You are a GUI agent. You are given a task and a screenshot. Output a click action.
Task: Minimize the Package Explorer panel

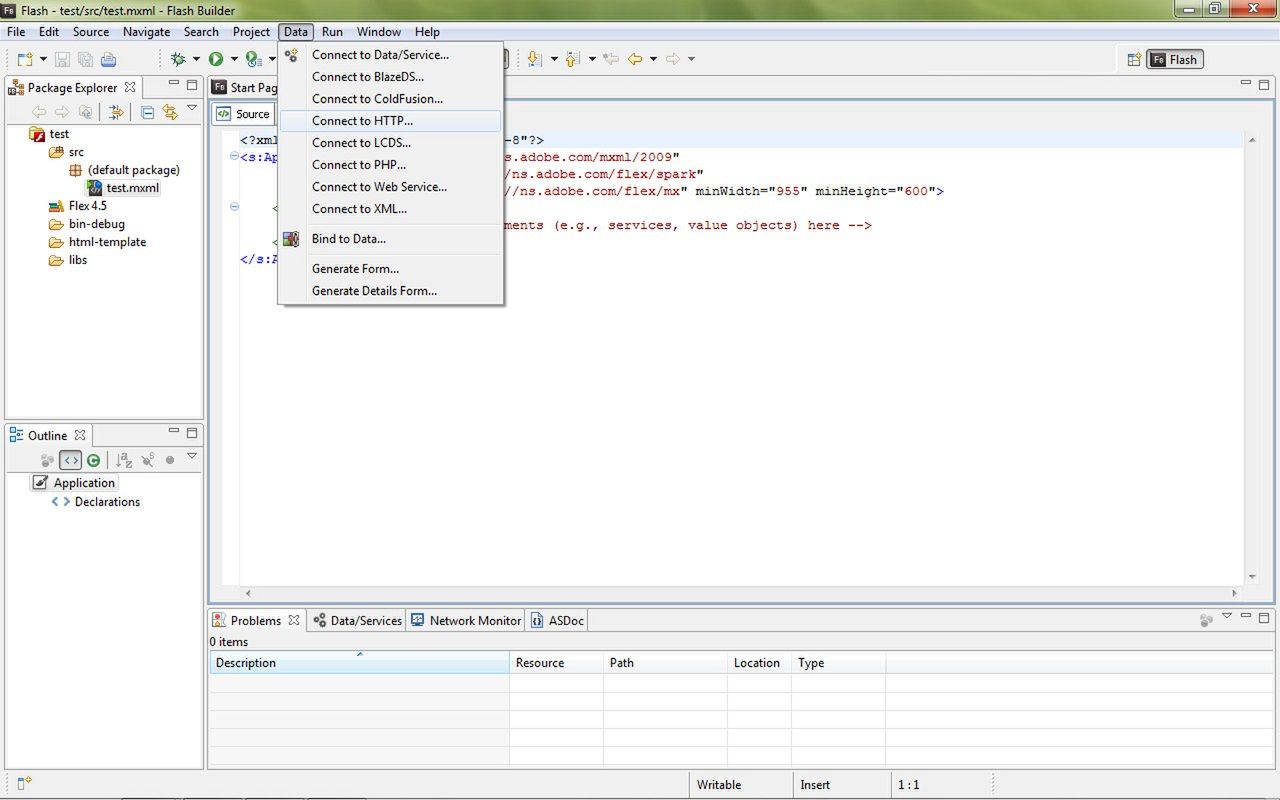tap(174, 84)
